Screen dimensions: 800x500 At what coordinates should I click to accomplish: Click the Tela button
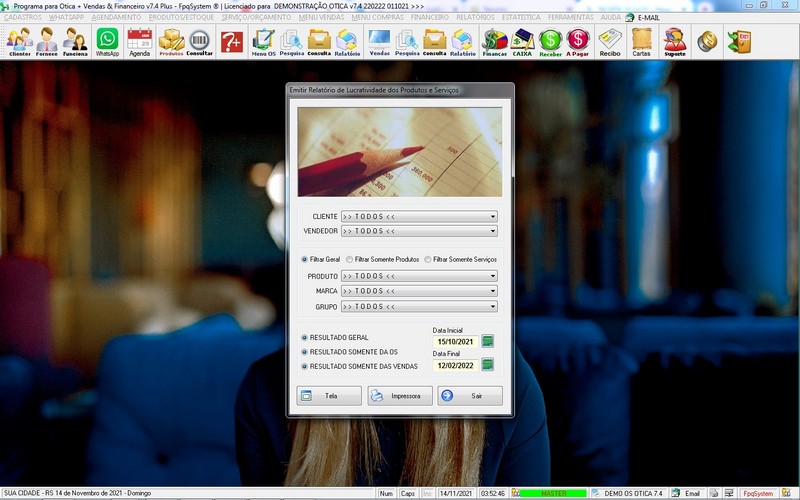coord(329,396)
